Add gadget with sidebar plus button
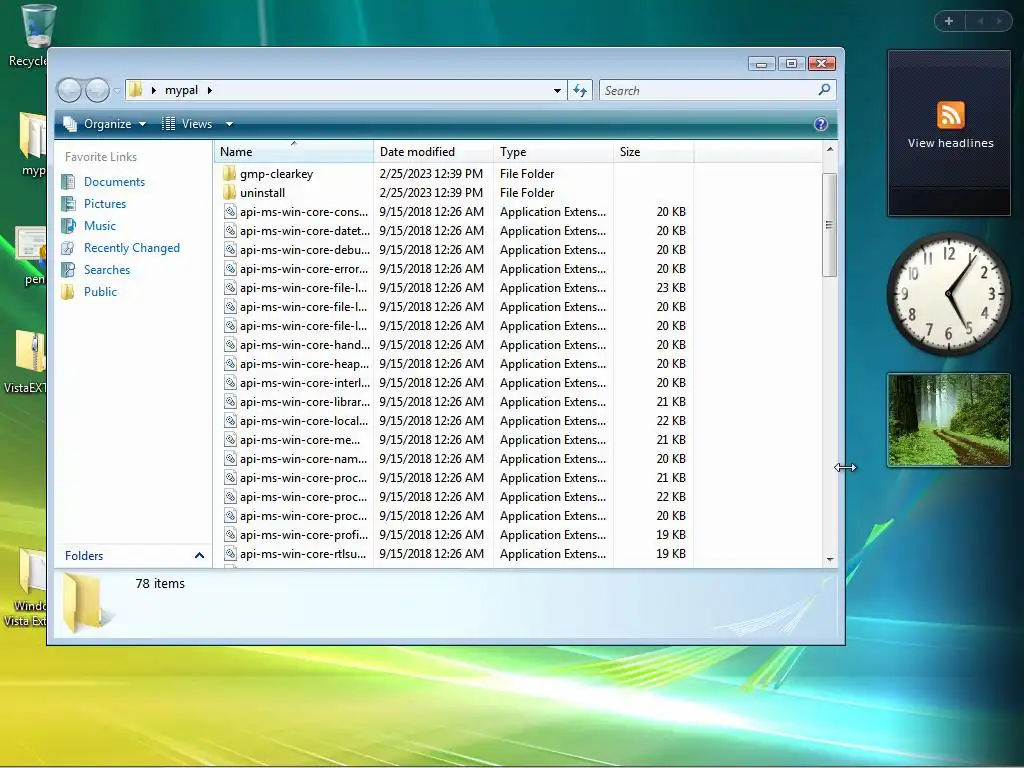 (x=949, y=21)
